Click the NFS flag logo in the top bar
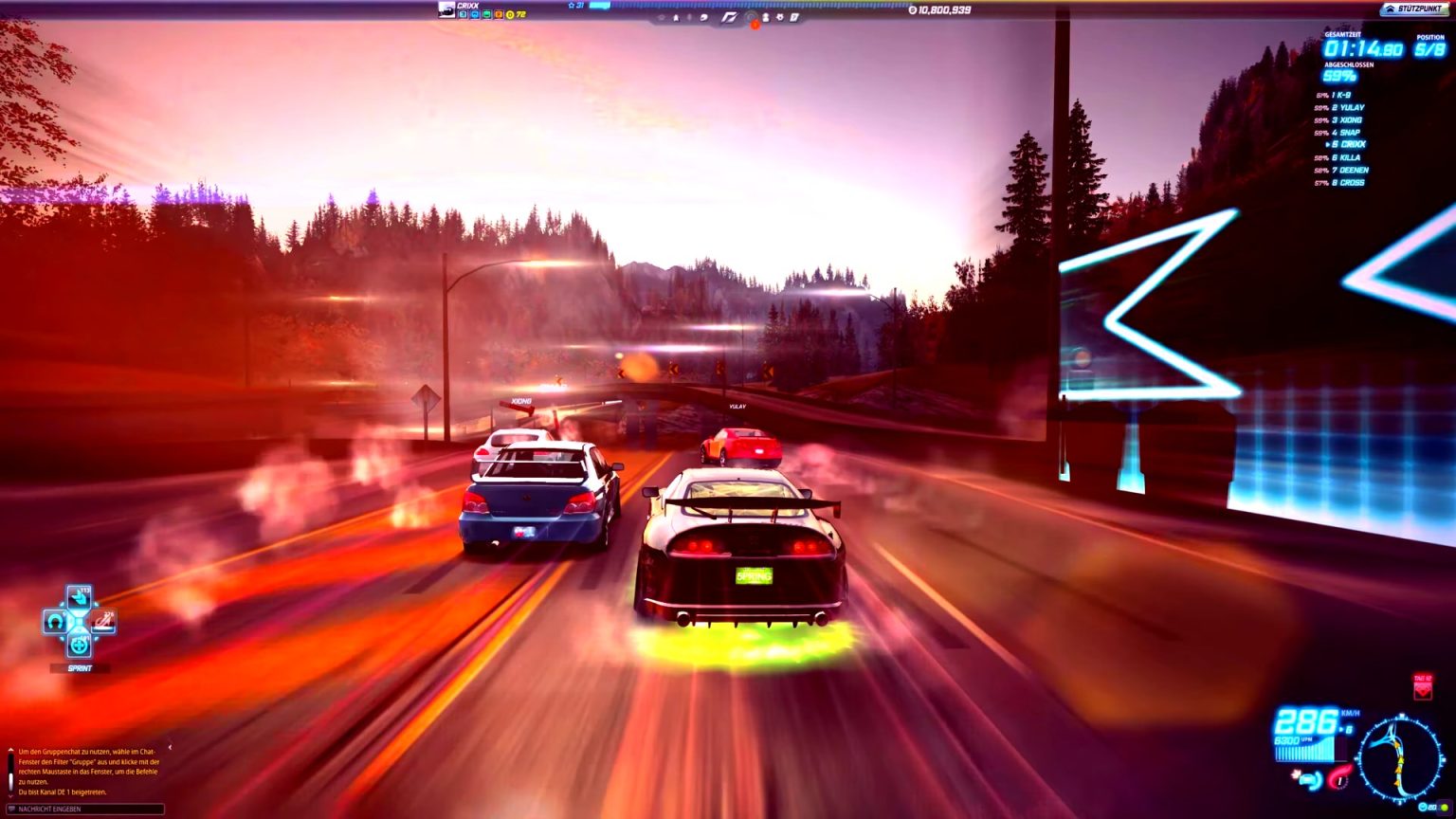 tap(731, 17)
